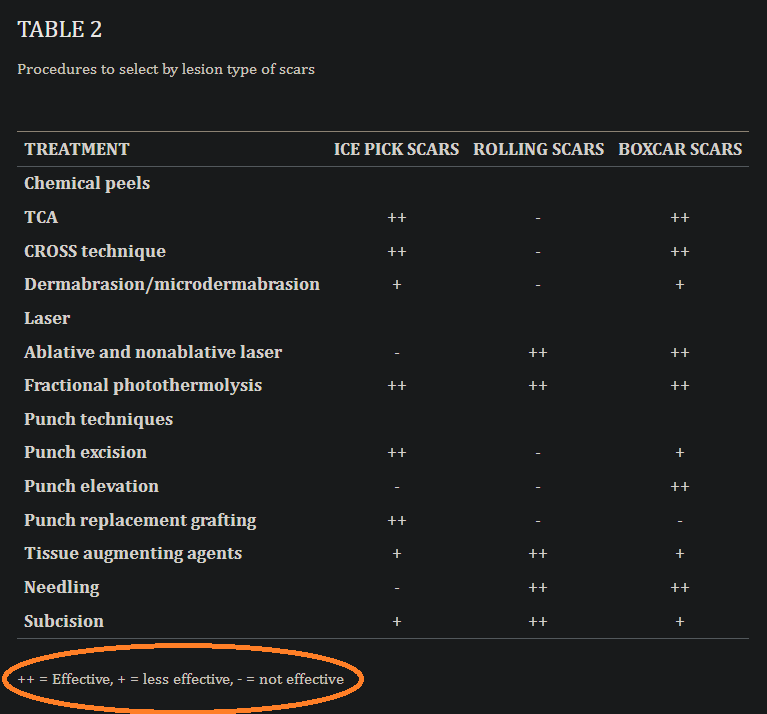The image size is (767, 714).
Task: Click the ROLLING SCARS column header
Action: click(538, 149)
